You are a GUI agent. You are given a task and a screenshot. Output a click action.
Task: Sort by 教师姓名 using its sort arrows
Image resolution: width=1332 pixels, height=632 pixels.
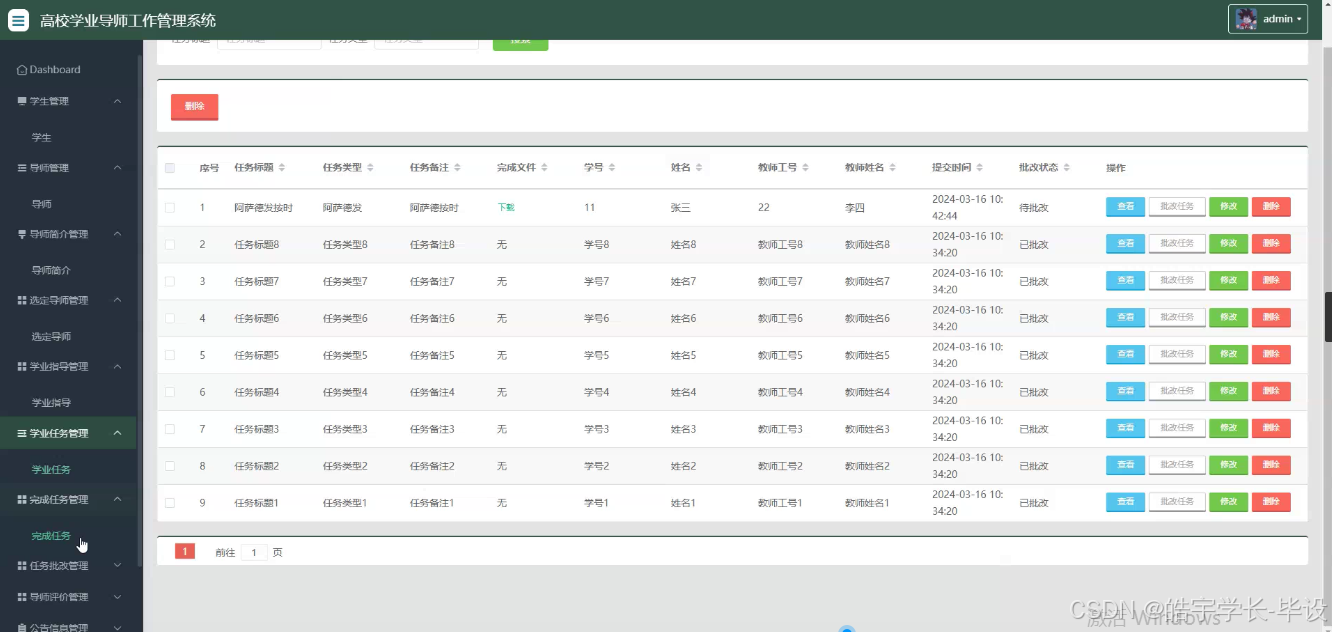pyautogui.click(x=893, y=167)
